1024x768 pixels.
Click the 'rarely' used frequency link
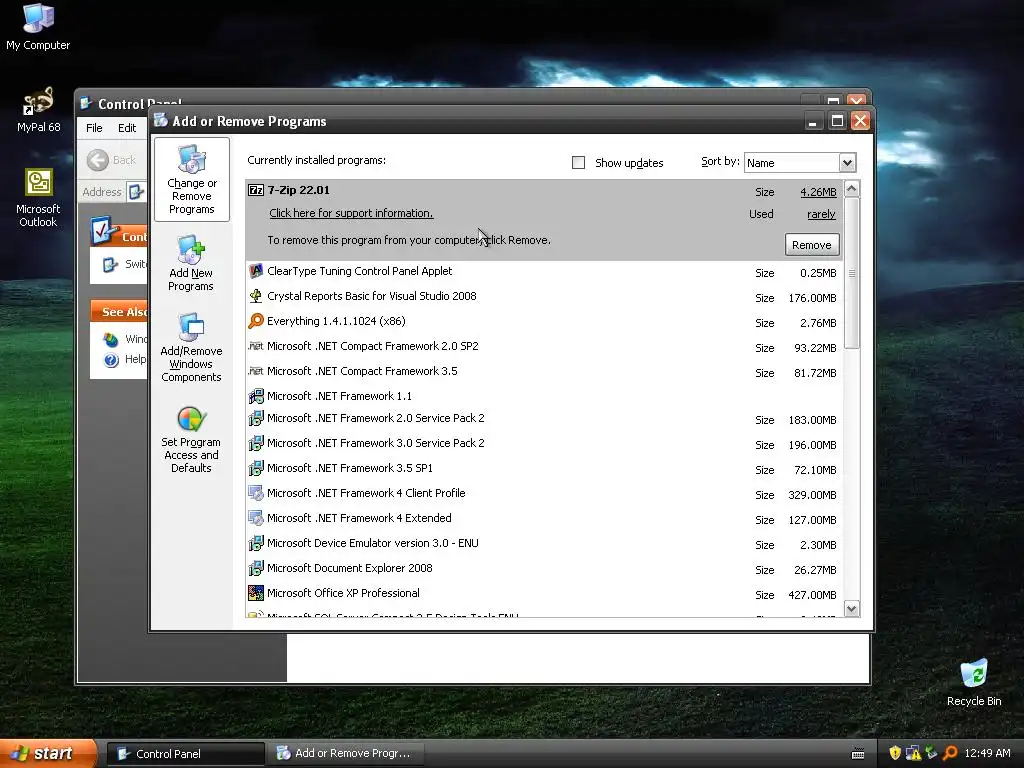click(821, 214)
